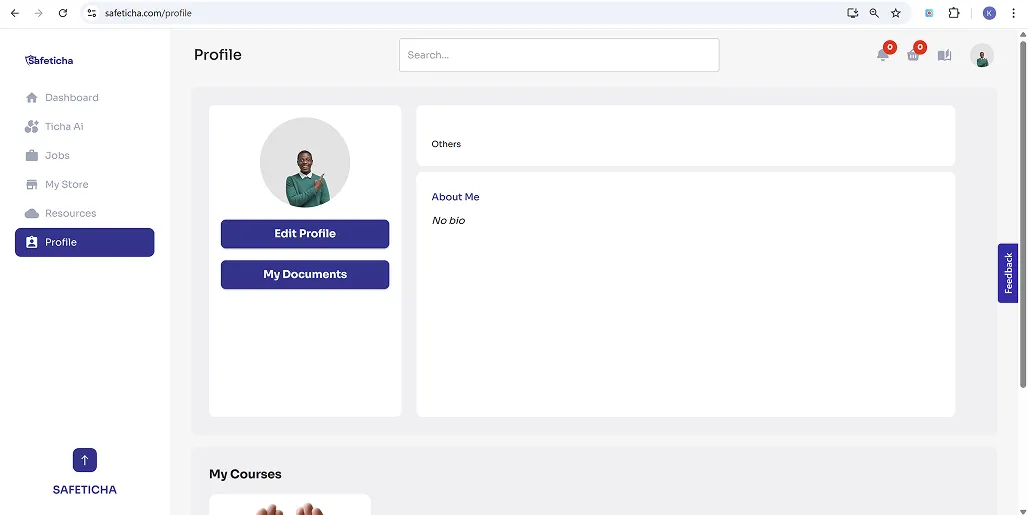
Task: Click the Ticha Ai sparkle icon
Action: click(31, 126)
